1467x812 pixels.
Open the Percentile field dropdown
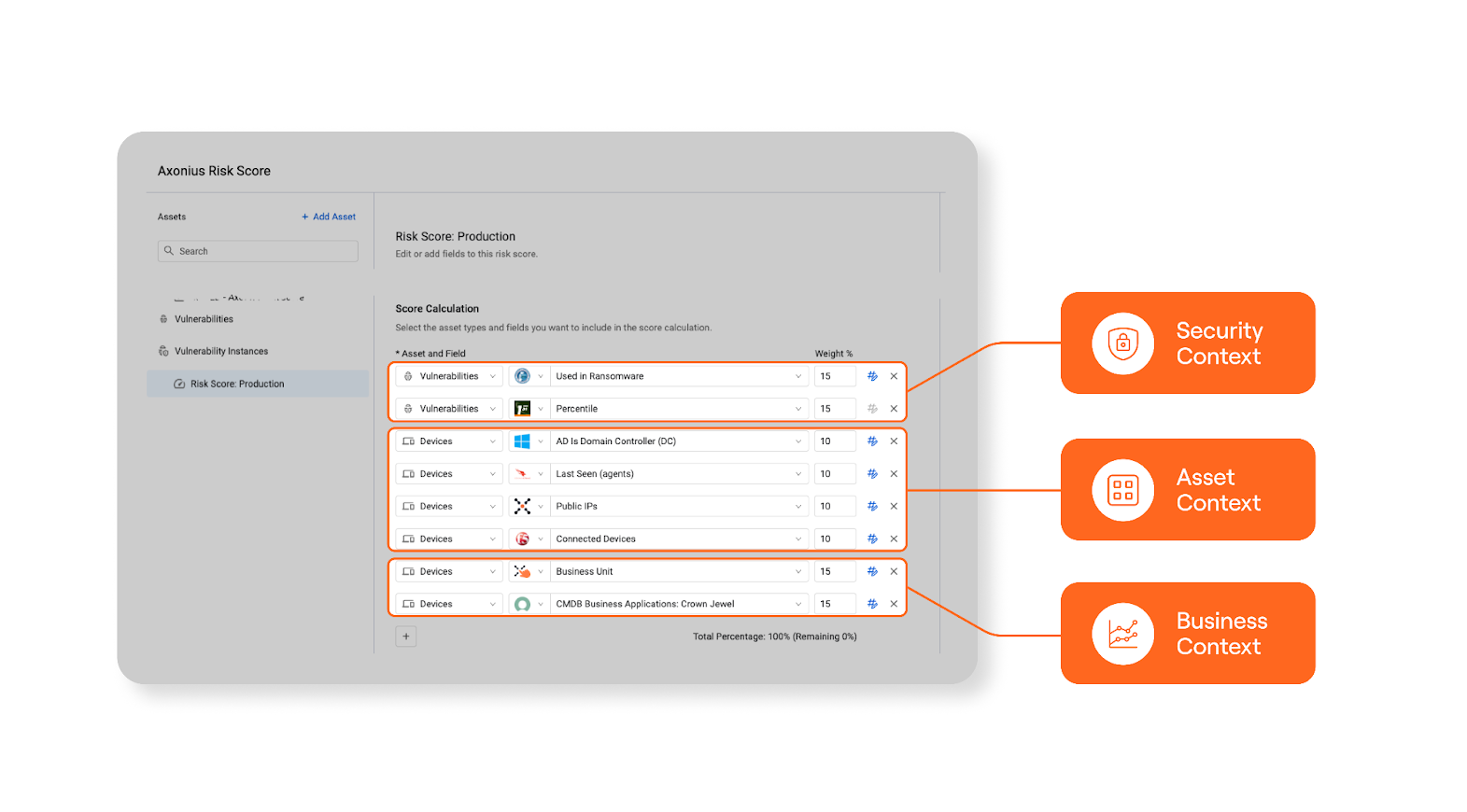[x=679, y=409]
